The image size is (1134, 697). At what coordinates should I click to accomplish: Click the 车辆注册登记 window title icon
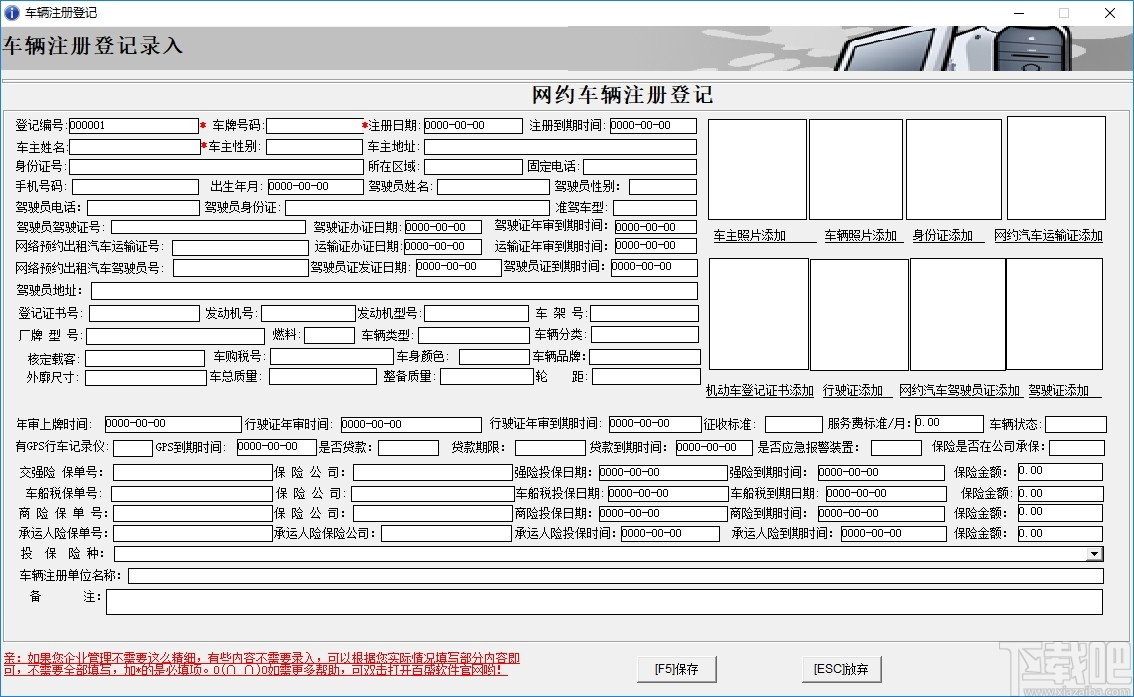(12, 12)
